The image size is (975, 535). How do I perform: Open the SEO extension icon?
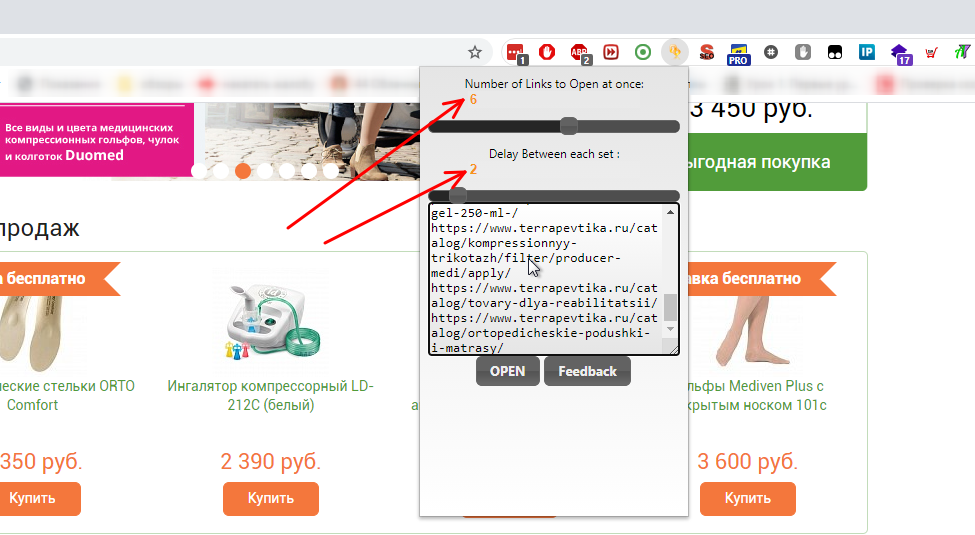(707, 52)
